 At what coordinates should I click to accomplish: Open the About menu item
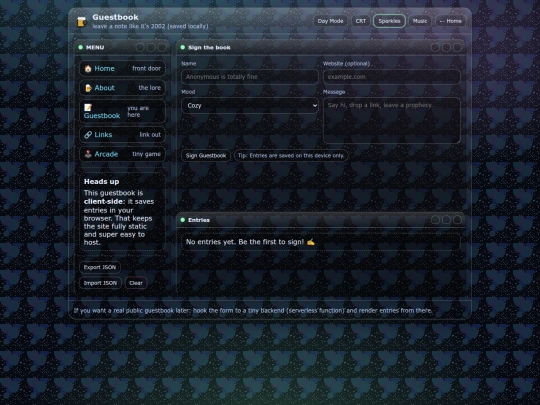coord(122,88)
